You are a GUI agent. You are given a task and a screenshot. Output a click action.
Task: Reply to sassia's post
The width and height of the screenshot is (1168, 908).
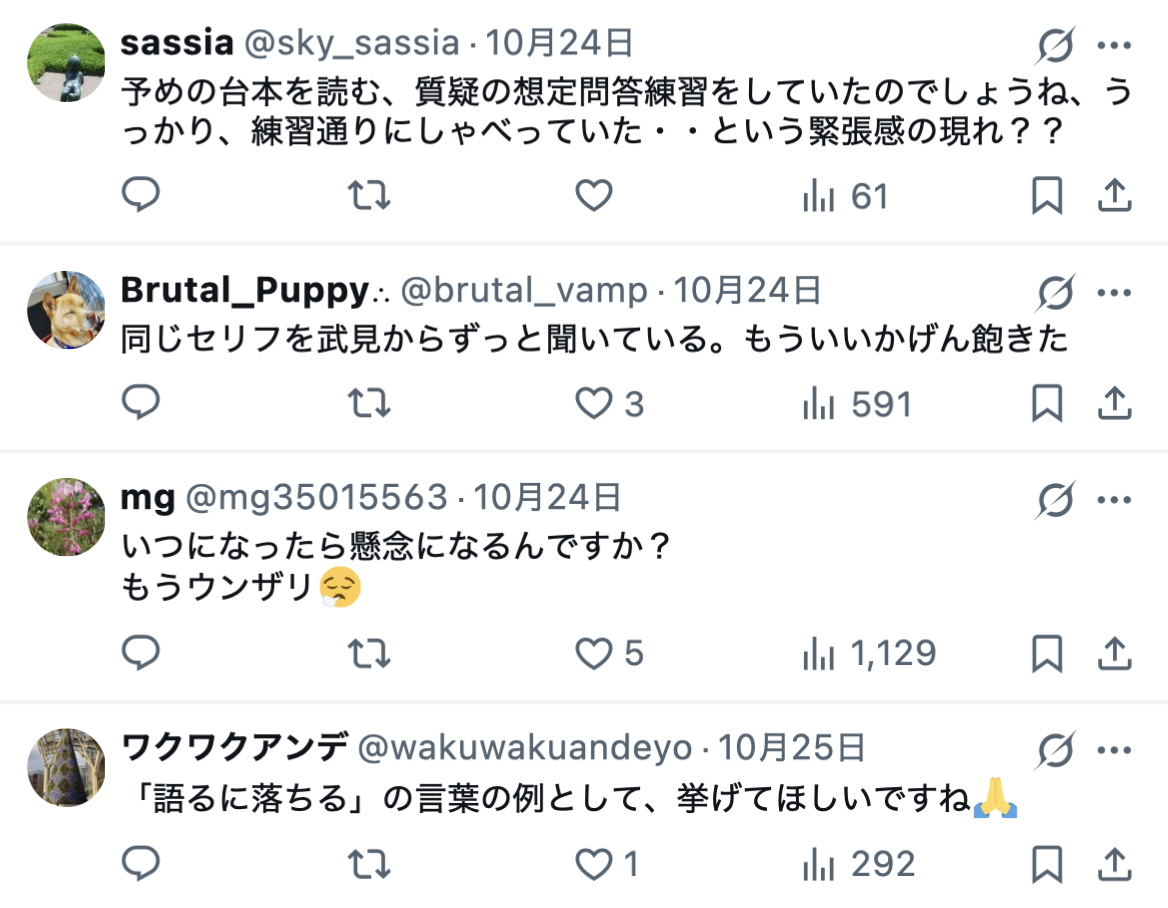click(141, 196)
